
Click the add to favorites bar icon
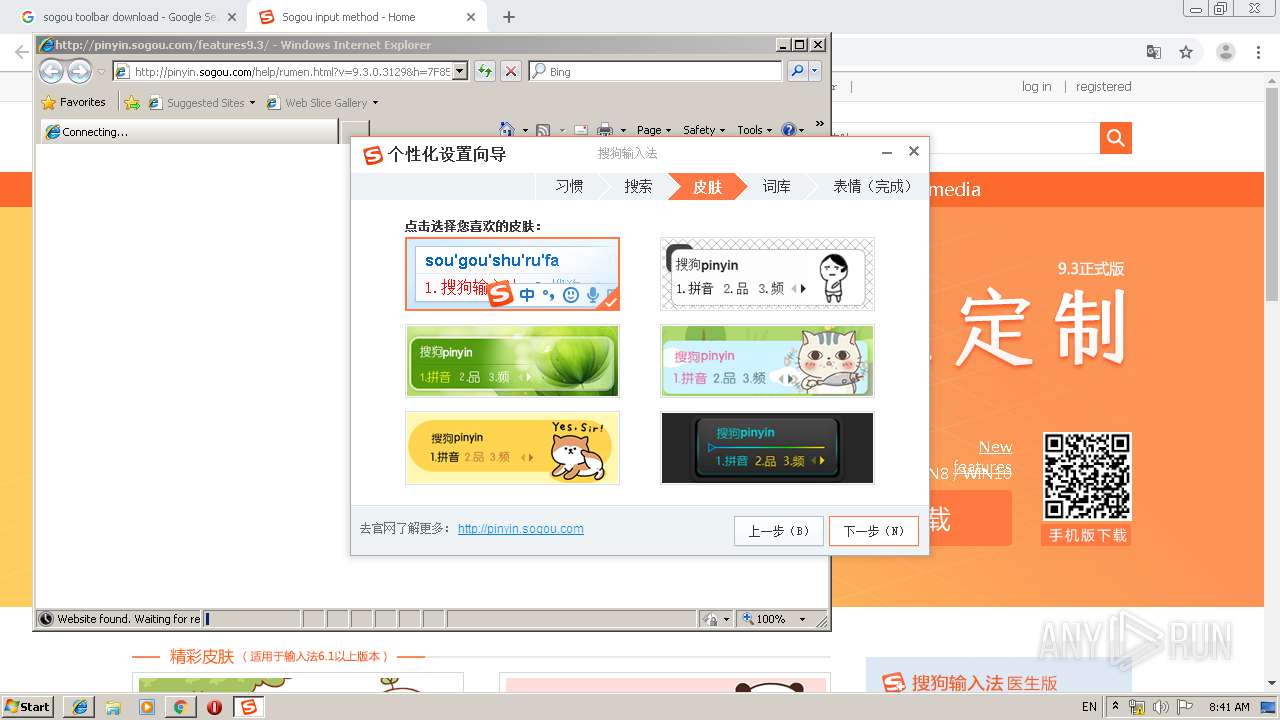132,102
